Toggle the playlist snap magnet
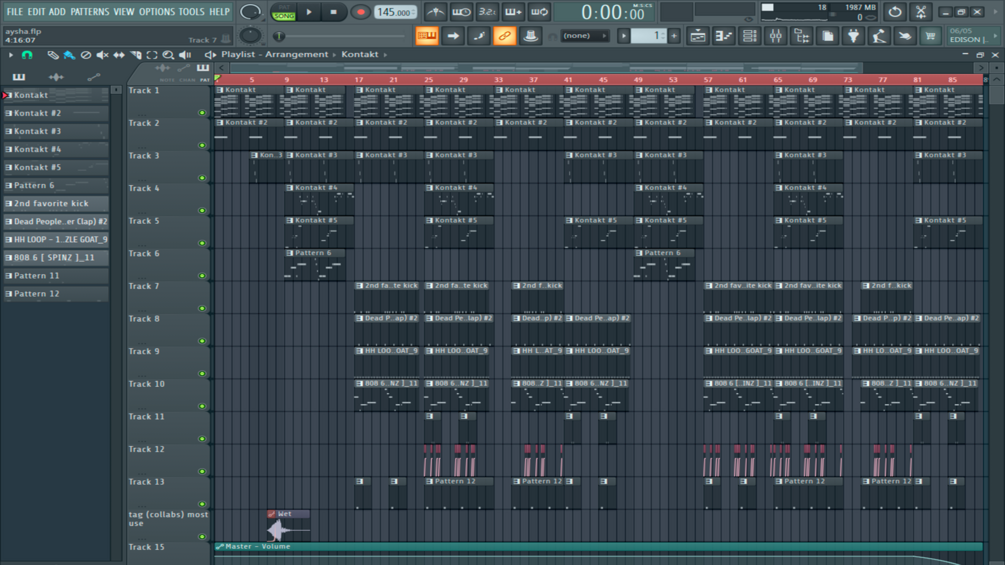 [x=27, y=55]
